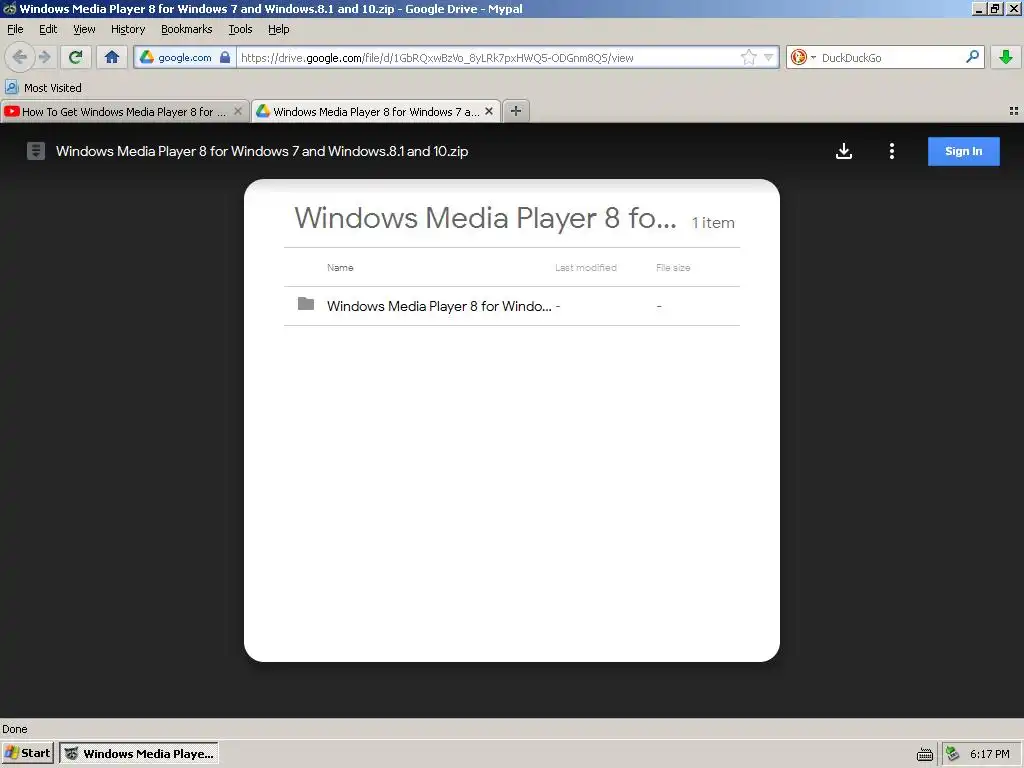Open the View menu
Viewport: 1024px width, 768px height.
point(84,29)
